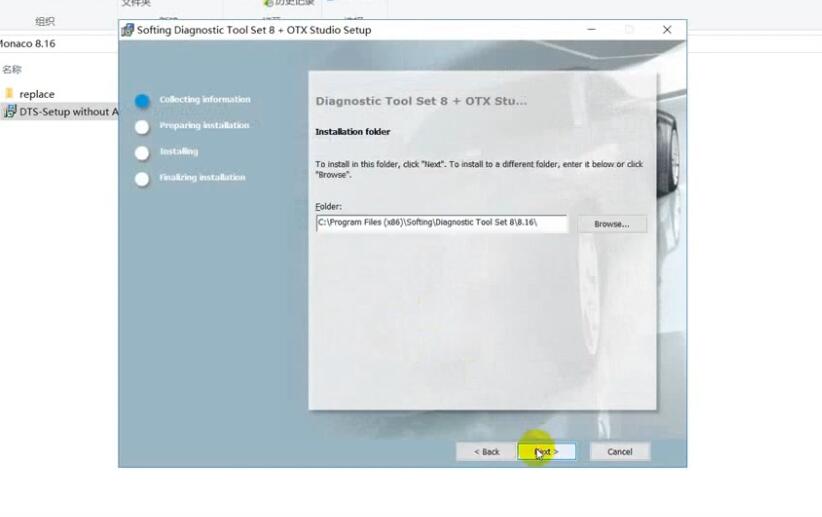
Task: Click the DTS-Setup installer file icon
Action: (x=9, y=112)
